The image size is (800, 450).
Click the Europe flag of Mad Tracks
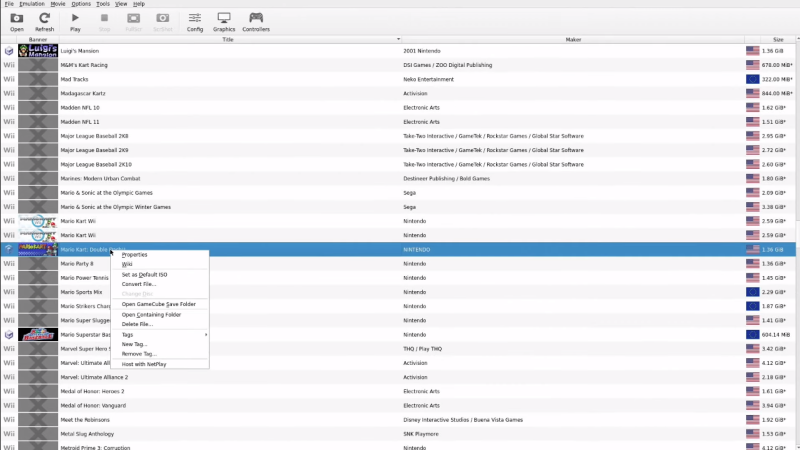752,79
